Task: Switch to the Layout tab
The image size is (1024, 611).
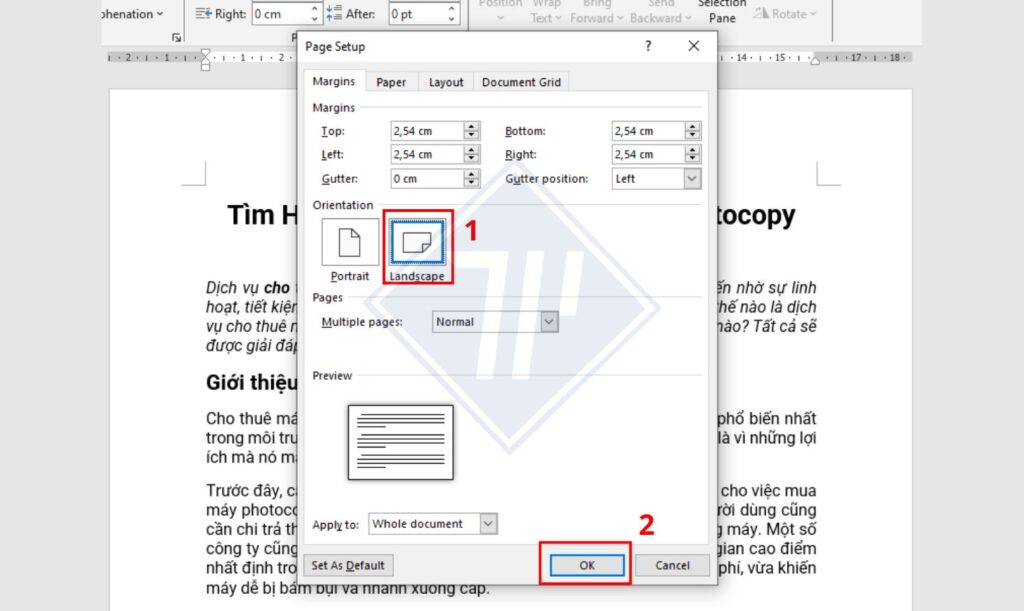Action: (x=446, y=82)
